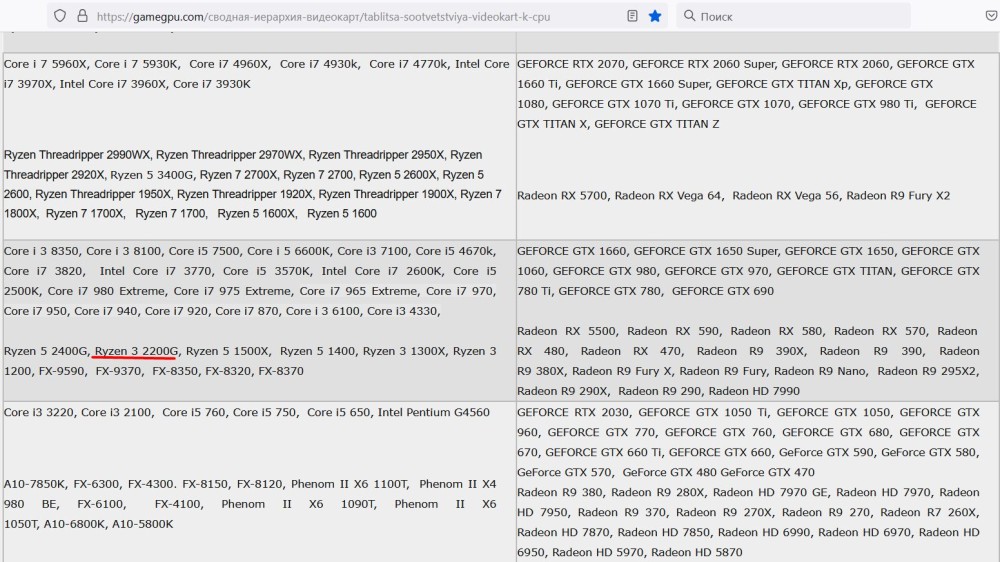Select the Radeon RX 5700 text
The height and width of the screenshot is (562, 1000).
(562, 195)
